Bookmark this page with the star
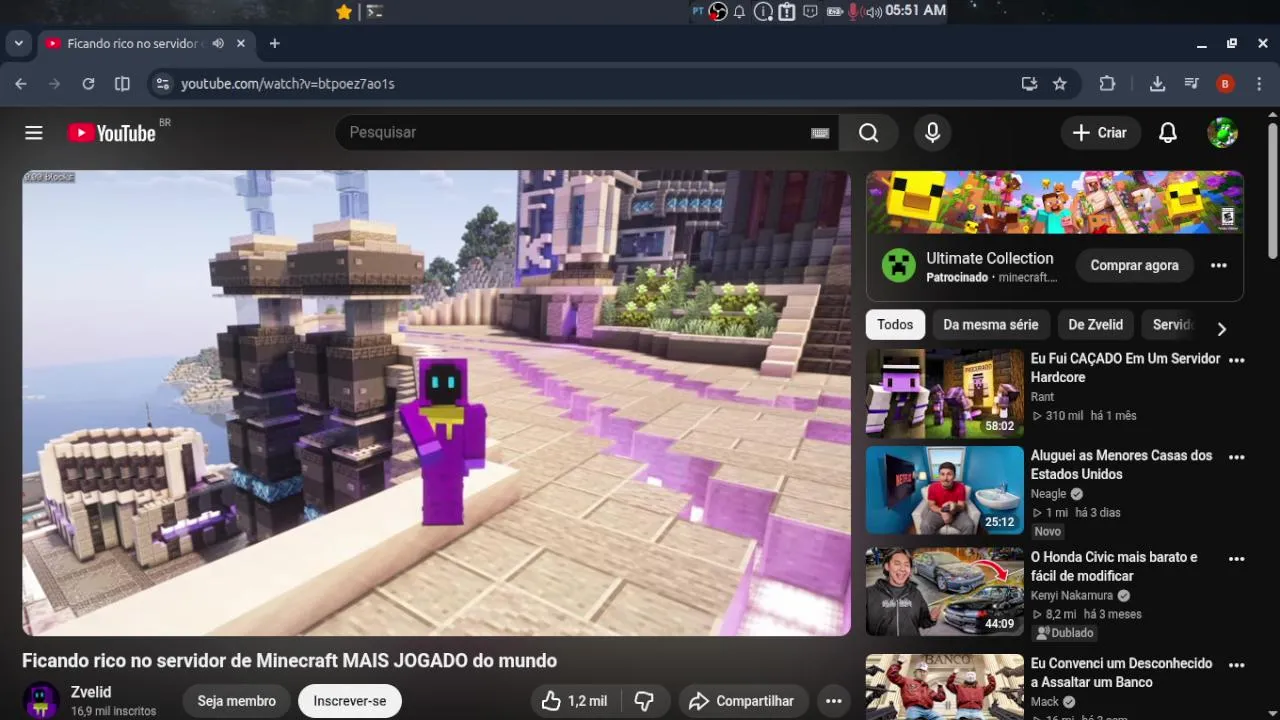This screenshot has width=1280, height=720. (x=1060, y=84)
